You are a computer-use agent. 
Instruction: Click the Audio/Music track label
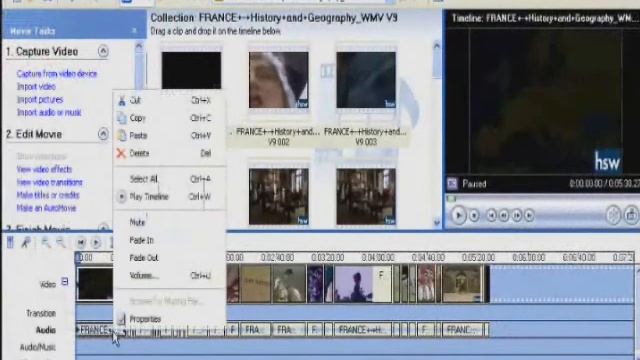[x=38, y=347]
